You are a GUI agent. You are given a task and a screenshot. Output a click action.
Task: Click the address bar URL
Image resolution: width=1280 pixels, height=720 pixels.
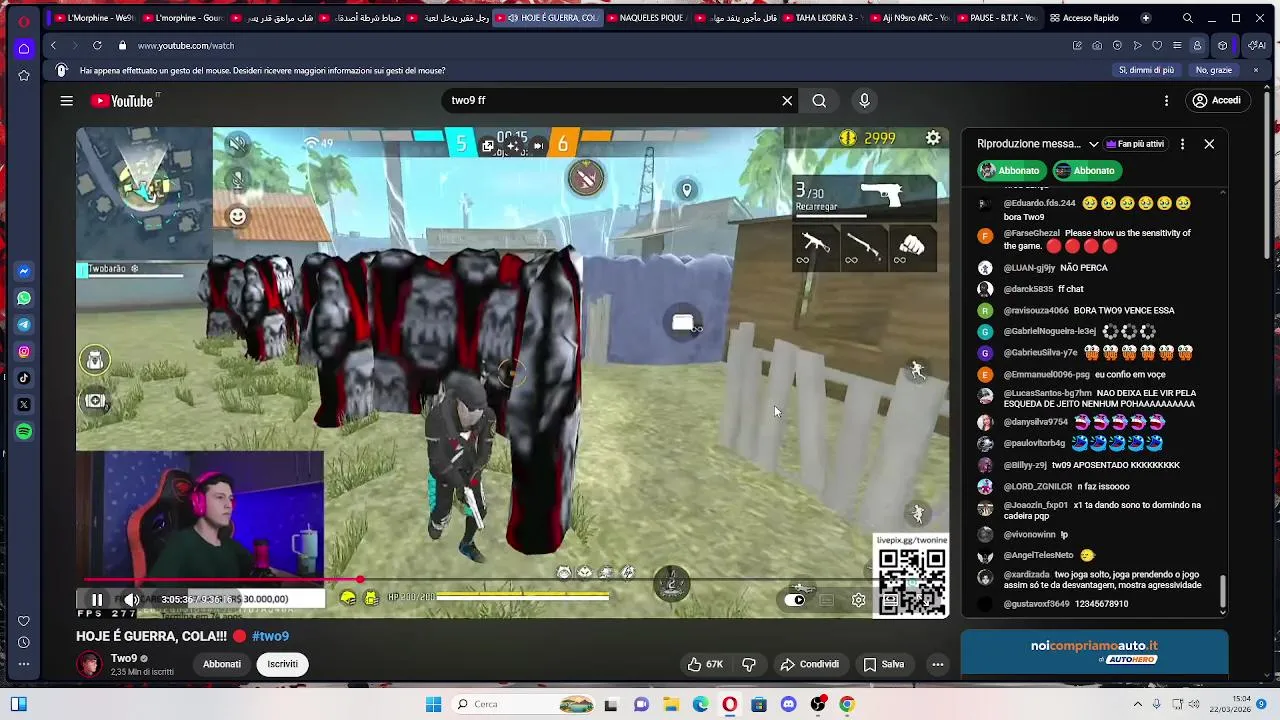186,46
